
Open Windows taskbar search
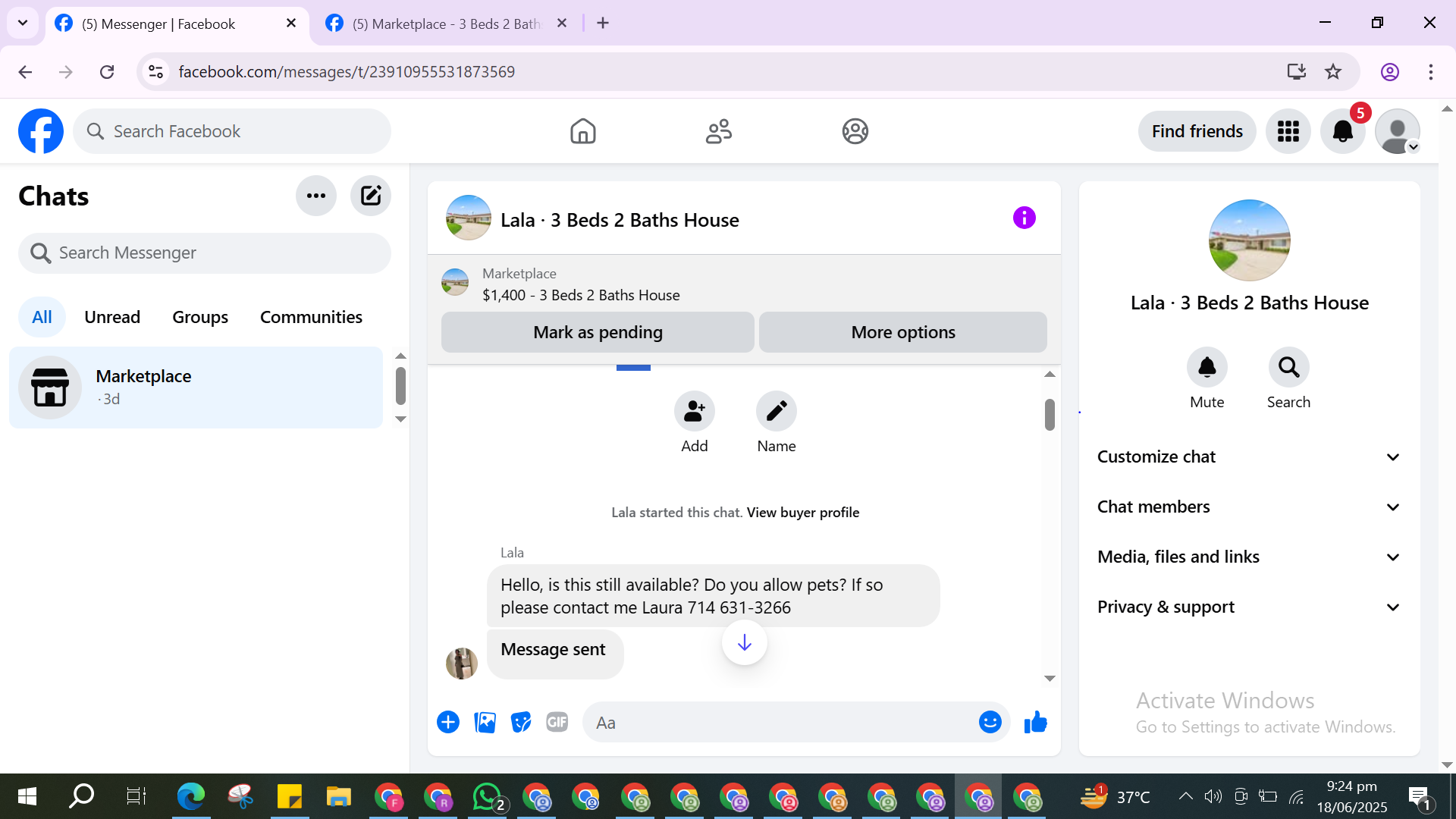81,796
